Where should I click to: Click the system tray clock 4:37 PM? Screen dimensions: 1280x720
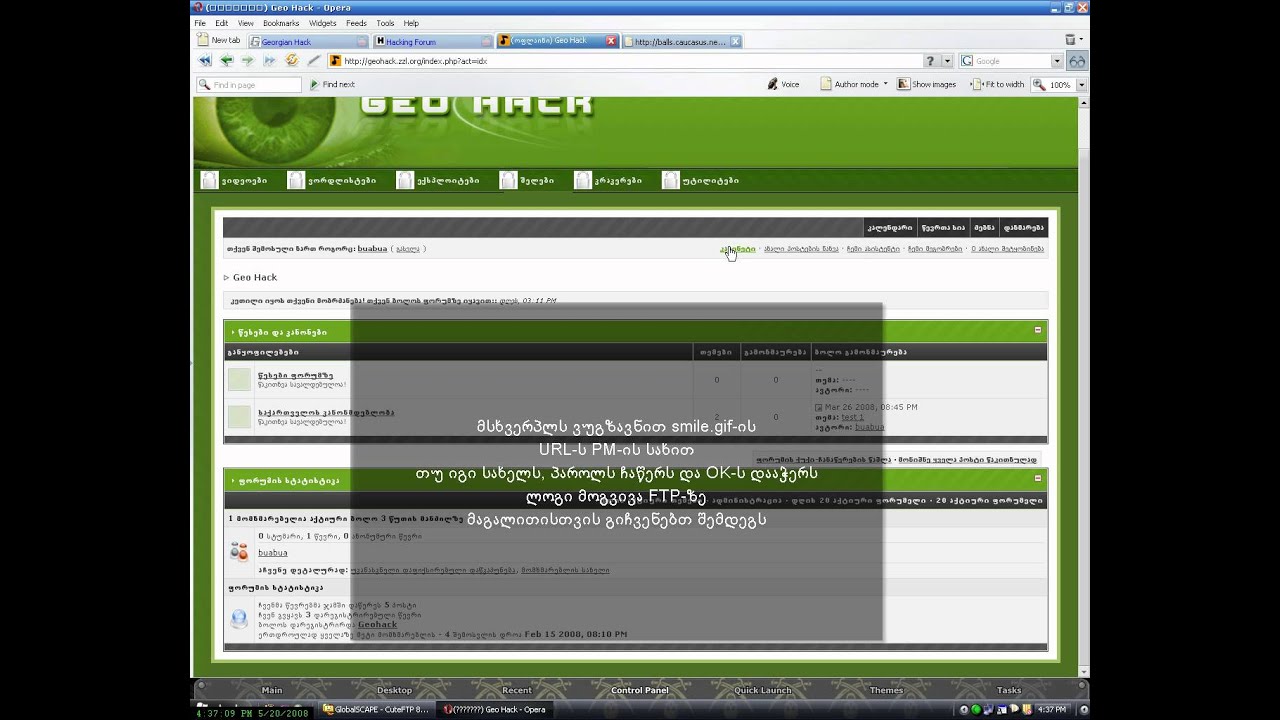(1050, 710)
